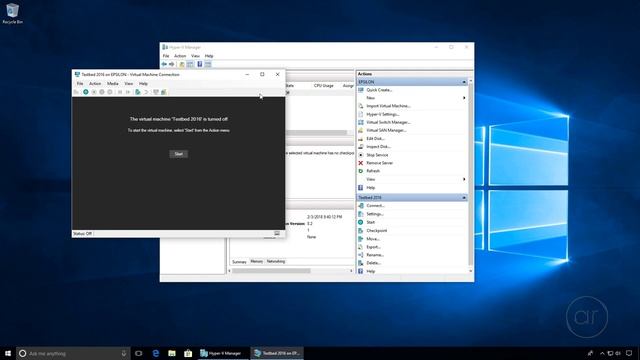Click the Cortana search box on the taskbar
The image size is (640, 360).
(x=73, y=353)
